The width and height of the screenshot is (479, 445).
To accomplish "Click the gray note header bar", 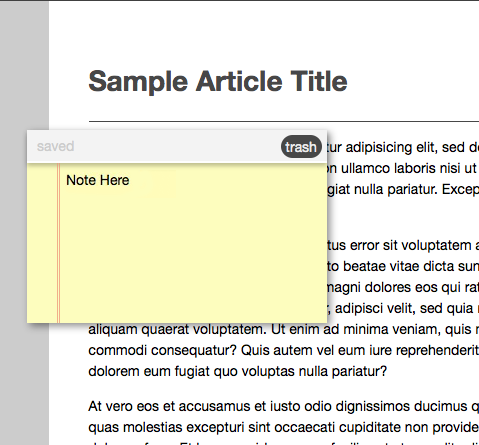I will click(177, 146).
